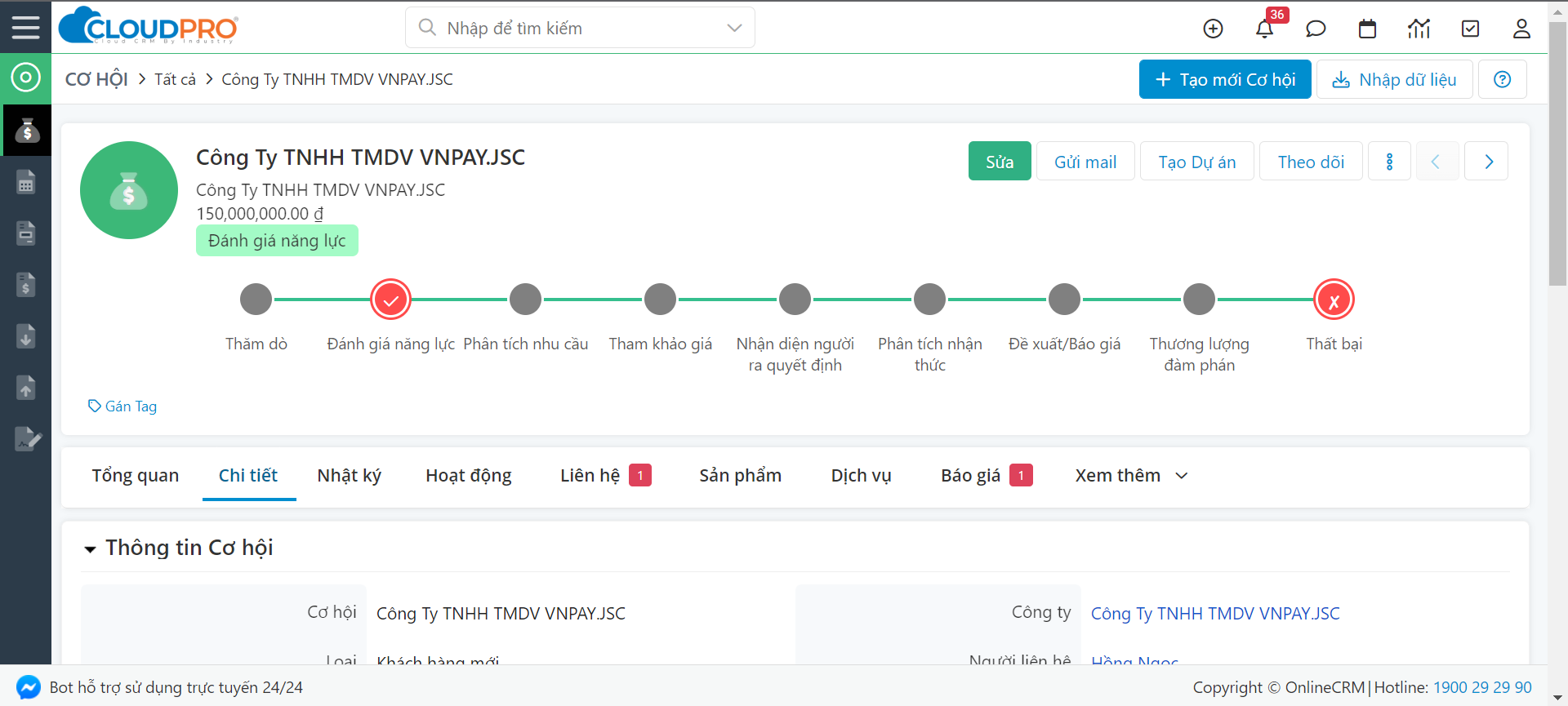This screenshot has width=1568, height=706.
Task: Open the Công ty VNPAY.JSC company link
Action: (x=1215, y=613)
